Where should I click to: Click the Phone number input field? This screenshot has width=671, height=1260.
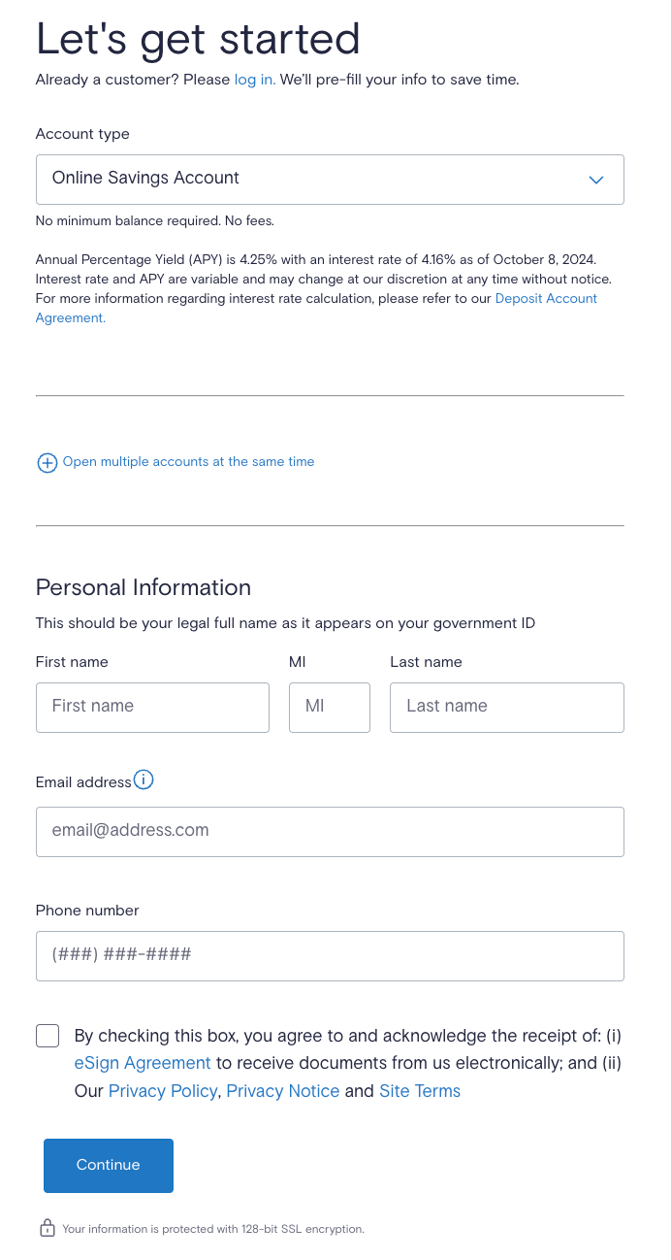pos(330,955)
